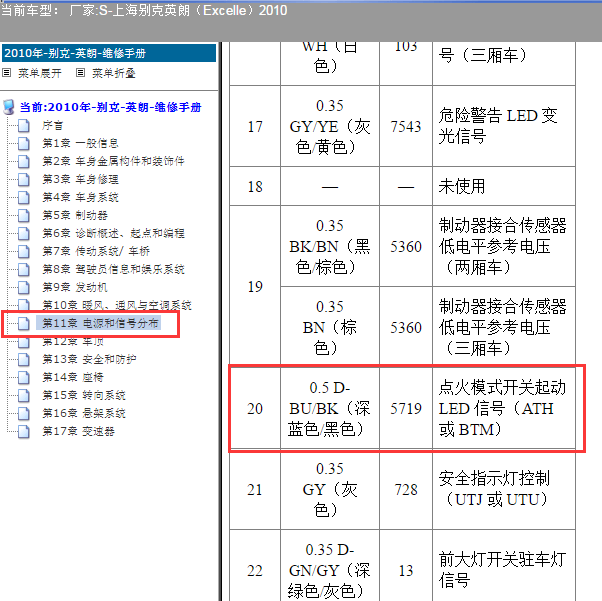The image size is (602, 601).
Task: Open the 序言 tree item
Action: click(53, 125)
